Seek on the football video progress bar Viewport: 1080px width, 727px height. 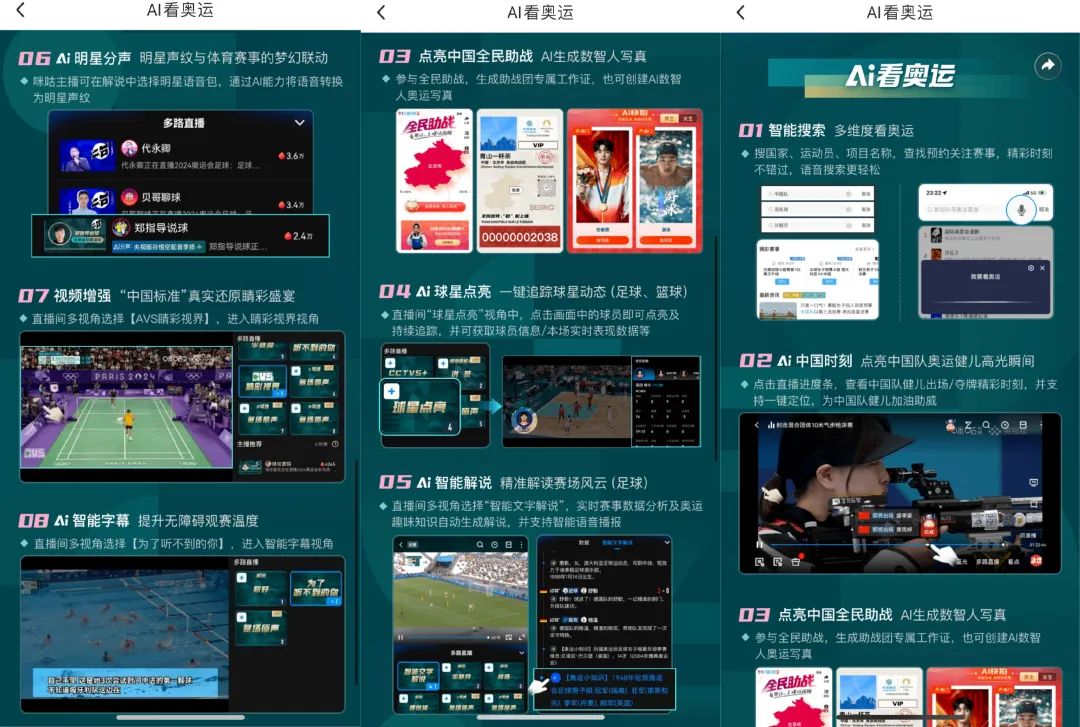[x=446, y=637]
